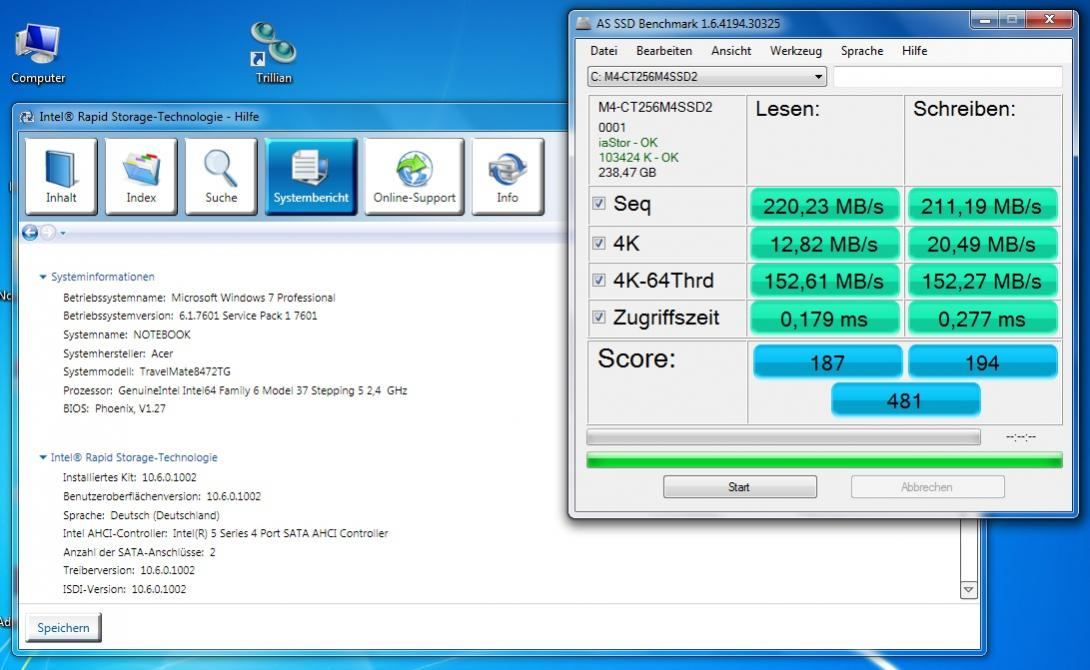Open the Suche search button

pos(221,176)
